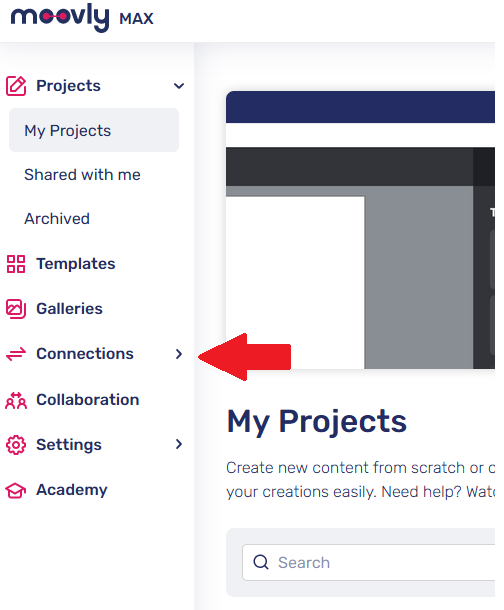Click the Search input field
The height and width of the screenshot is (610, 504).
(x=368, y=563)
